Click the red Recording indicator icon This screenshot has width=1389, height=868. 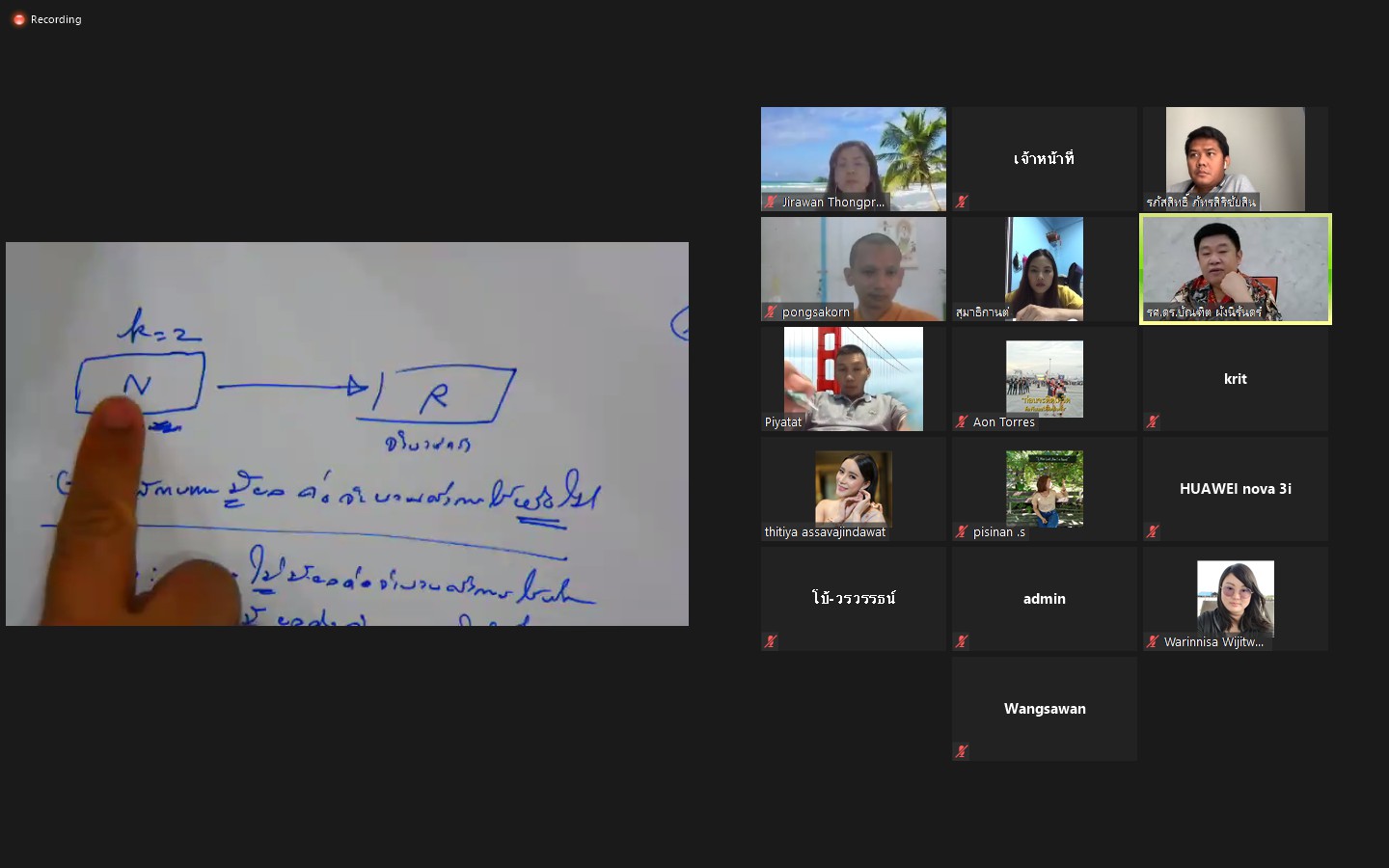[18, 19]
